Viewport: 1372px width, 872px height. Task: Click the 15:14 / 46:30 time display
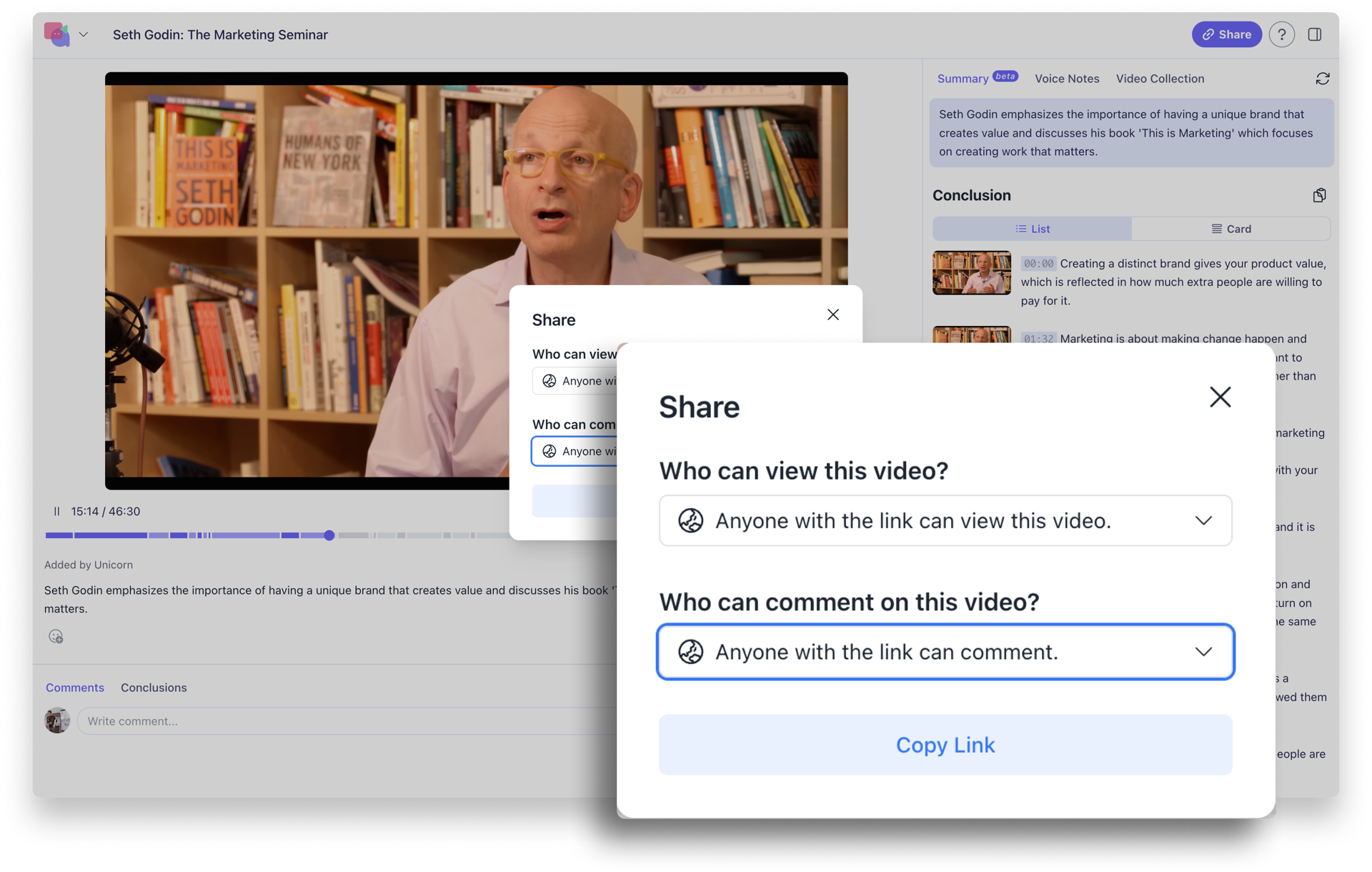tap(106, 511)
